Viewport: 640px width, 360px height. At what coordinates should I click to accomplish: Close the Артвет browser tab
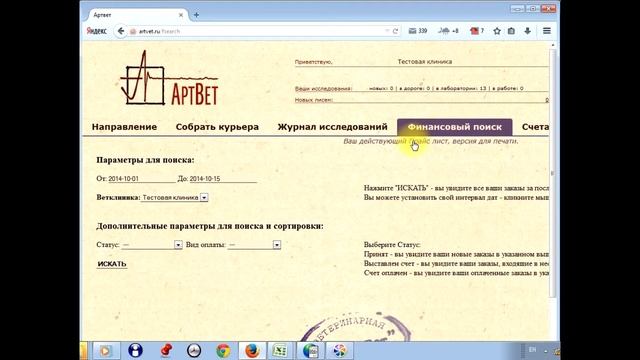181,15
